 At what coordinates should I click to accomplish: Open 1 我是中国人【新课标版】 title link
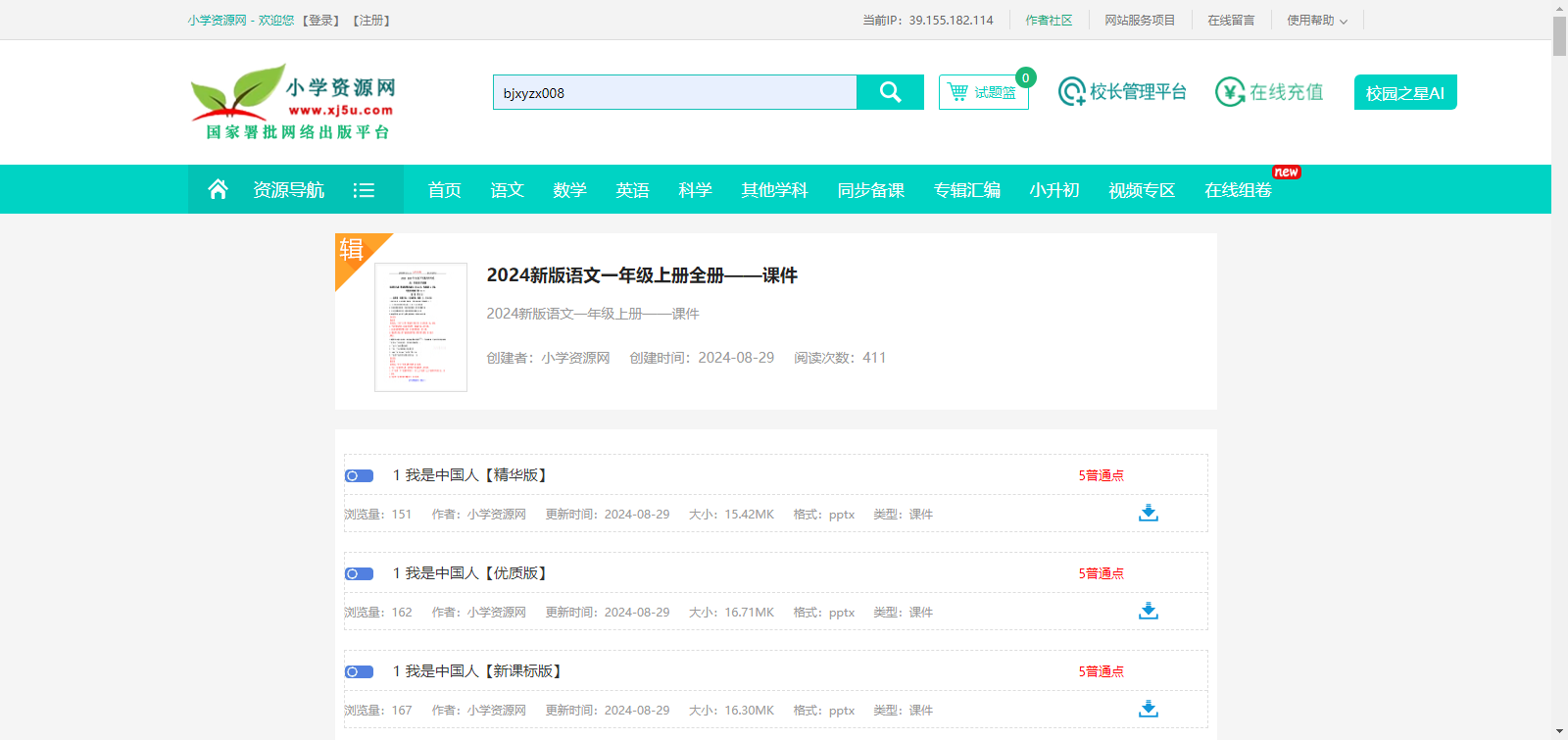pos(477,671)
